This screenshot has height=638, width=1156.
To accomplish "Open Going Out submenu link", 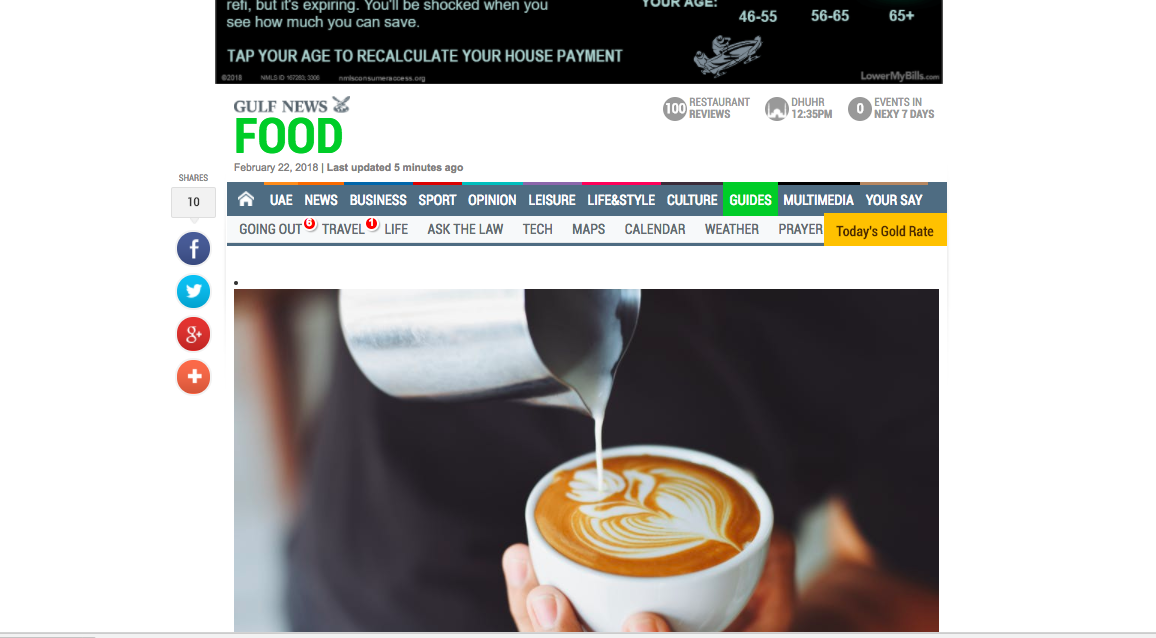I will (270, 229).
